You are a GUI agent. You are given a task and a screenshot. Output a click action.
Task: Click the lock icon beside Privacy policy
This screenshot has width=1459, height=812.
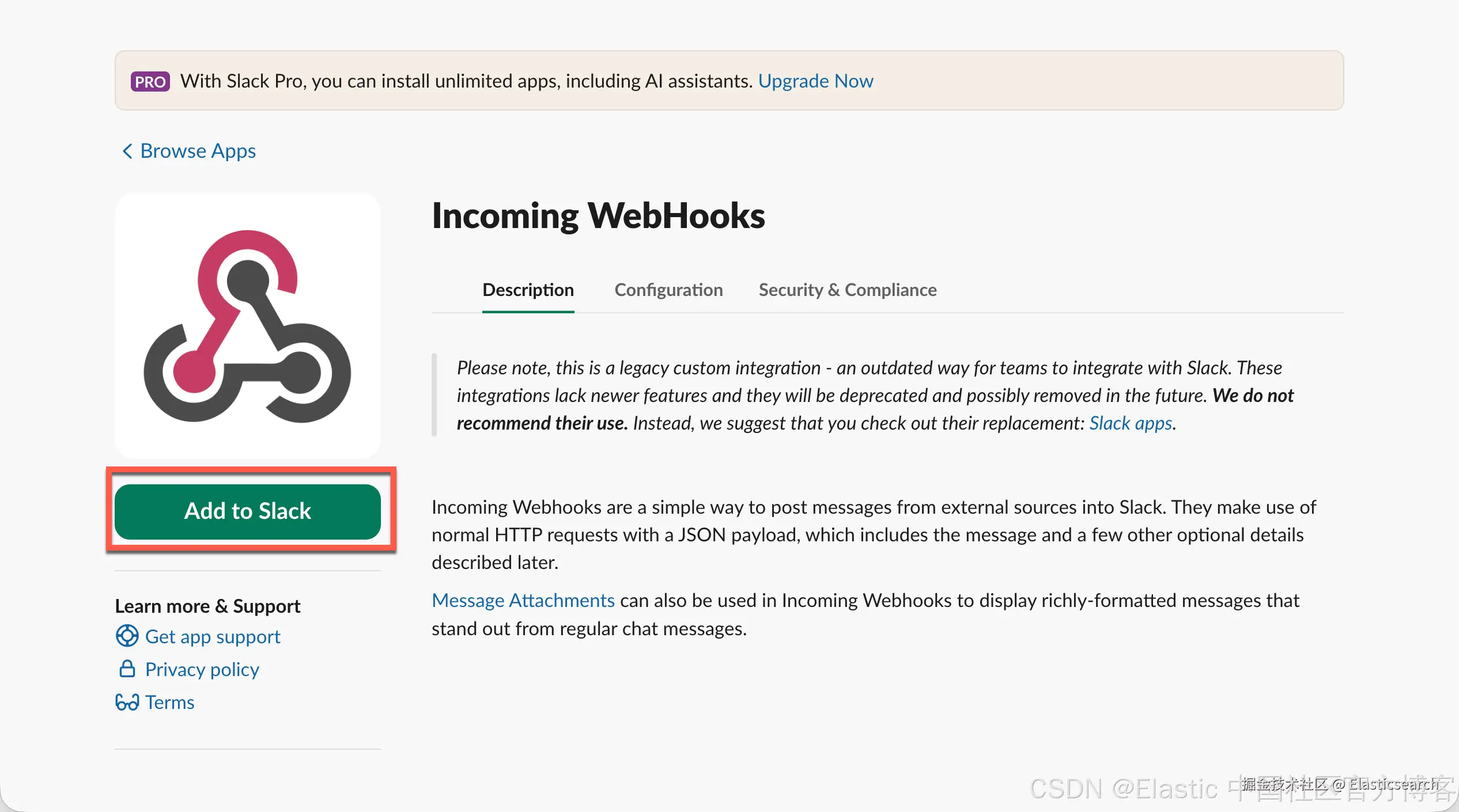click(127, 669)
